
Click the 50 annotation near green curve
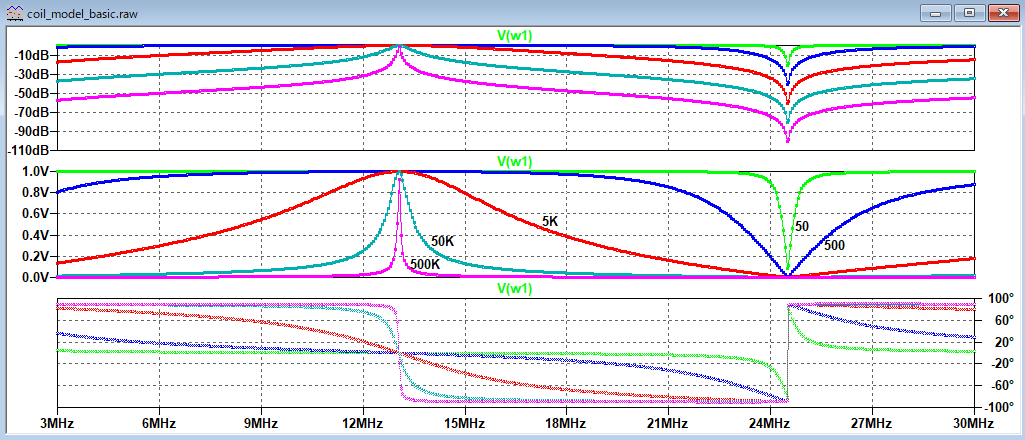pos(802,226)
